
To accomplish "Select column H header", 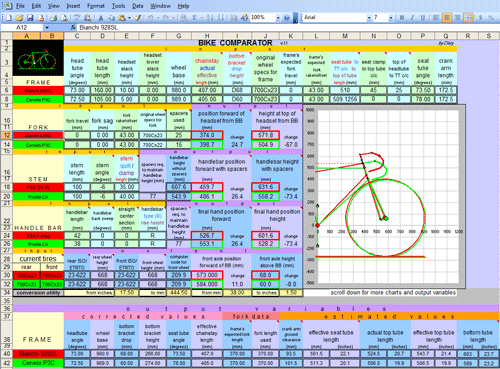I will pos(207,36).
